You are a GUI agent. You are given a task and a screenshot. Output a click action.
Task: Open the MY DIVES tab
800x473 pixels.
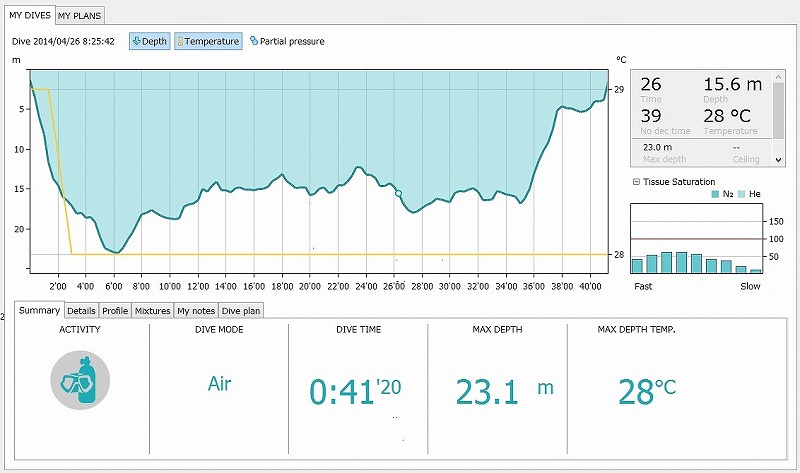tap(29, 16)
